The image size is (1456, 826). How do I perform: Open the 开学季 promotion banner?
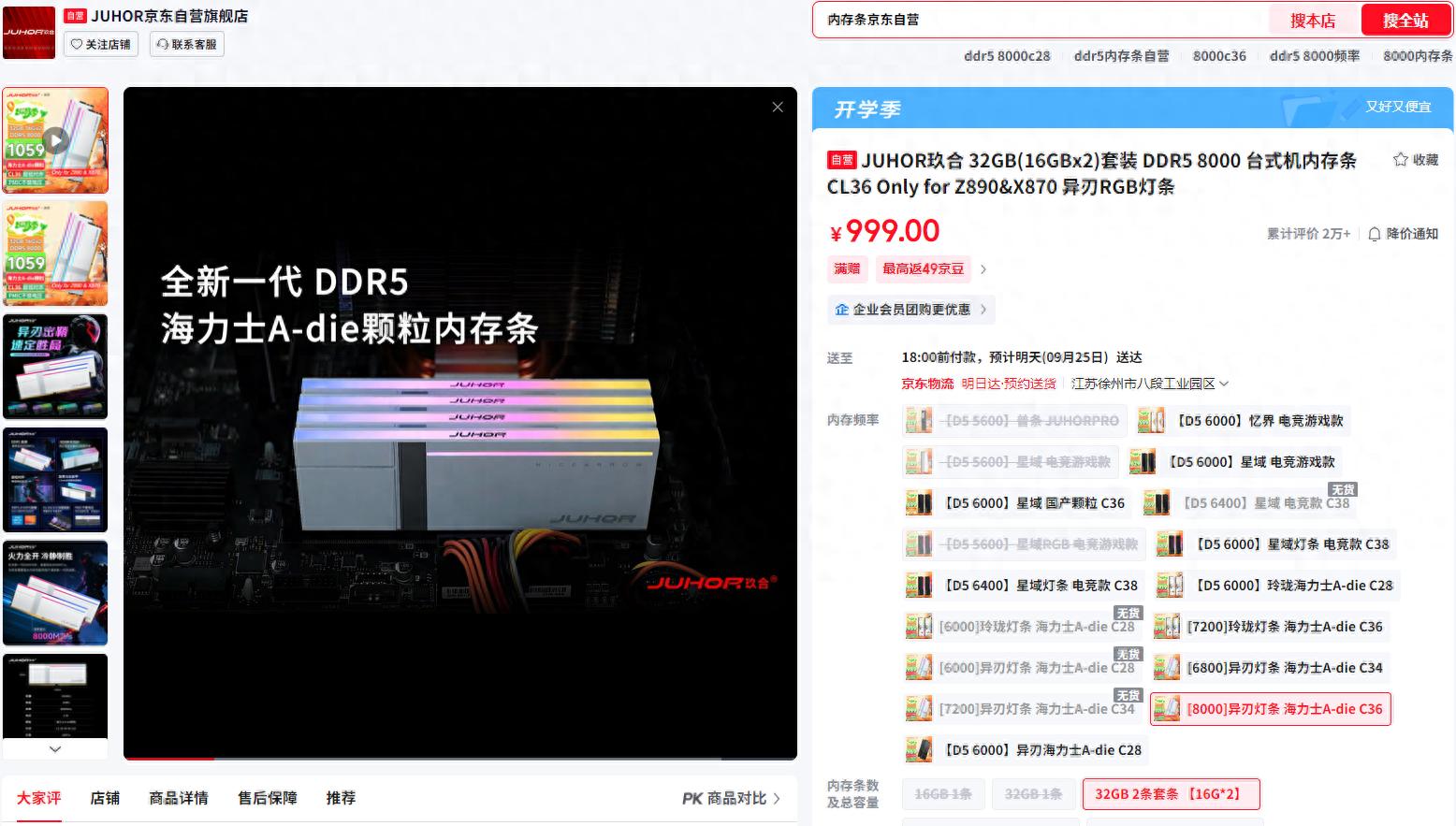(1132, 109)
